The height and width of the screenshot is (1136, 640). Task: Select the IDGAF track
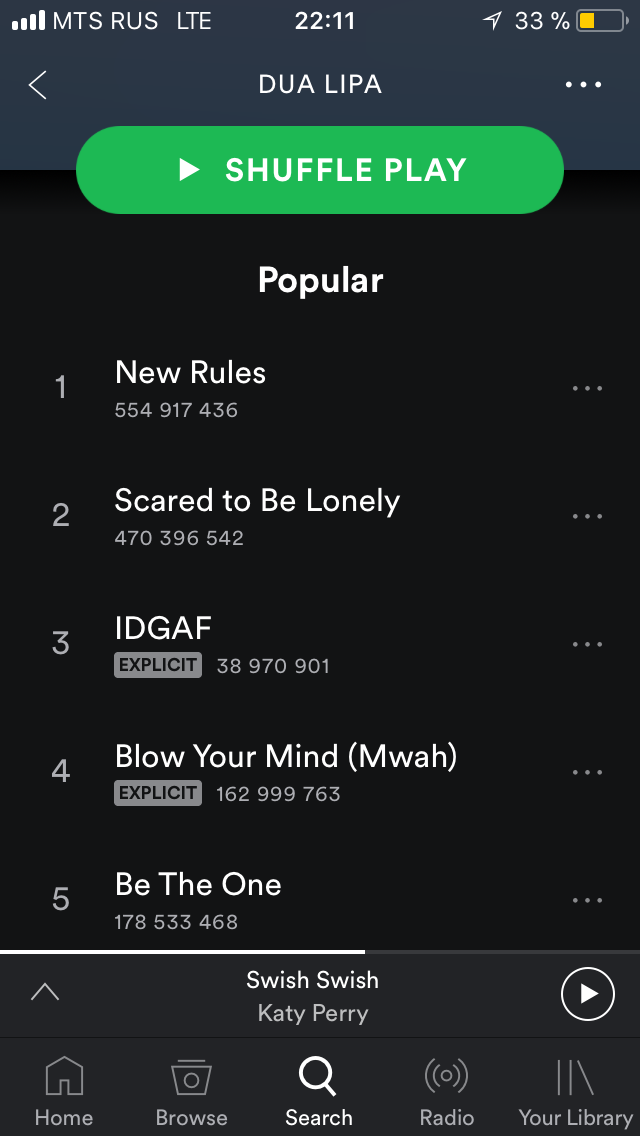pos(164,629)
